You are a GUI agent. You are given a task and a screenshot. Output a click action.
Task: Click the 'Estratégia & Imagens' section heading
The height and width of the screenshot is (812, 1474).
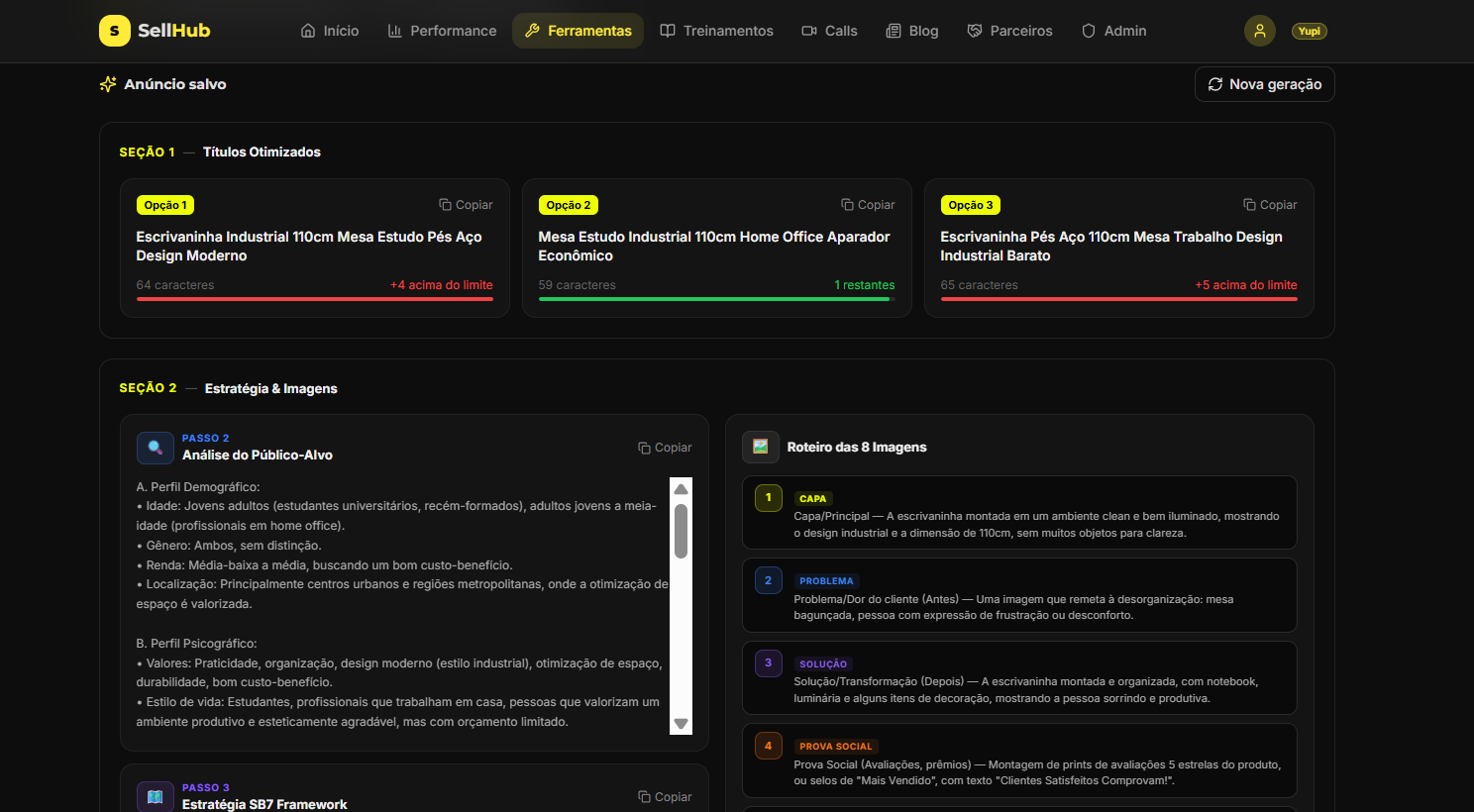[271, 388]
